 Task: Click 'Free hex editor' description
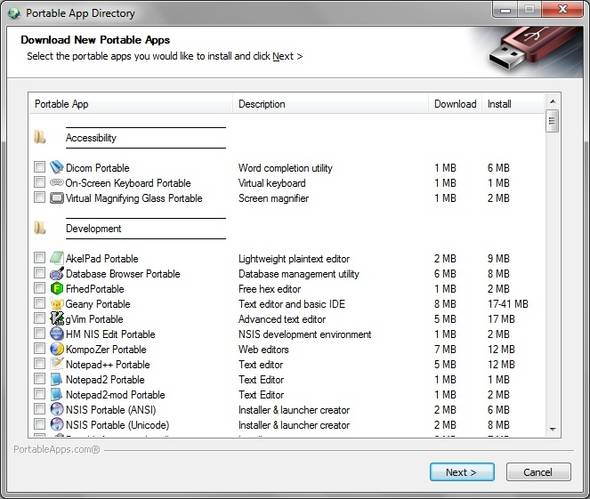[269, 289]
